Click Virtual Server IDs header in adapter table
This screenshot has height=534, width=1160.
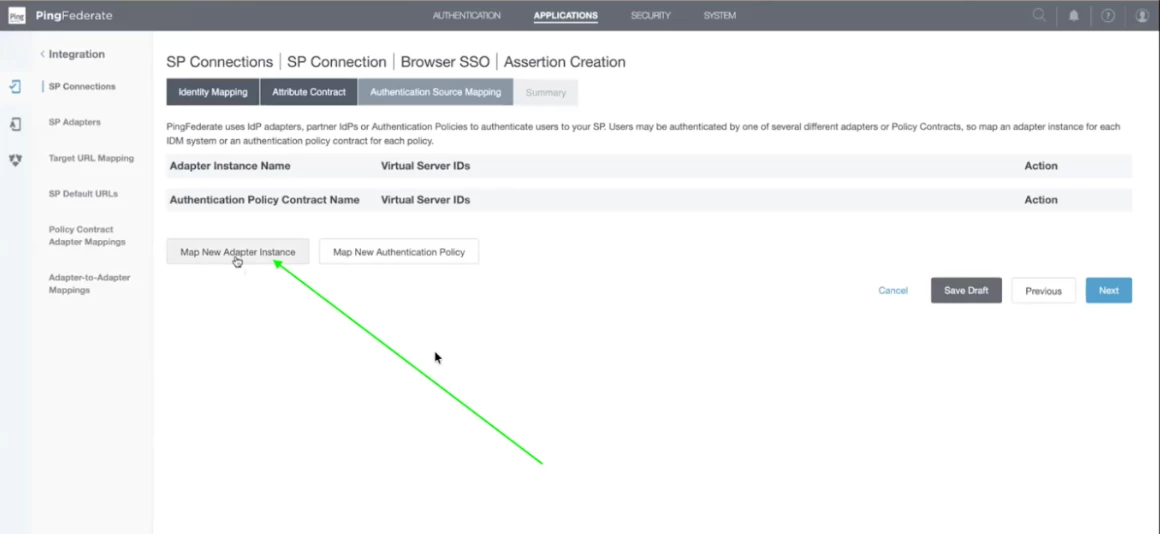(425, 166)
